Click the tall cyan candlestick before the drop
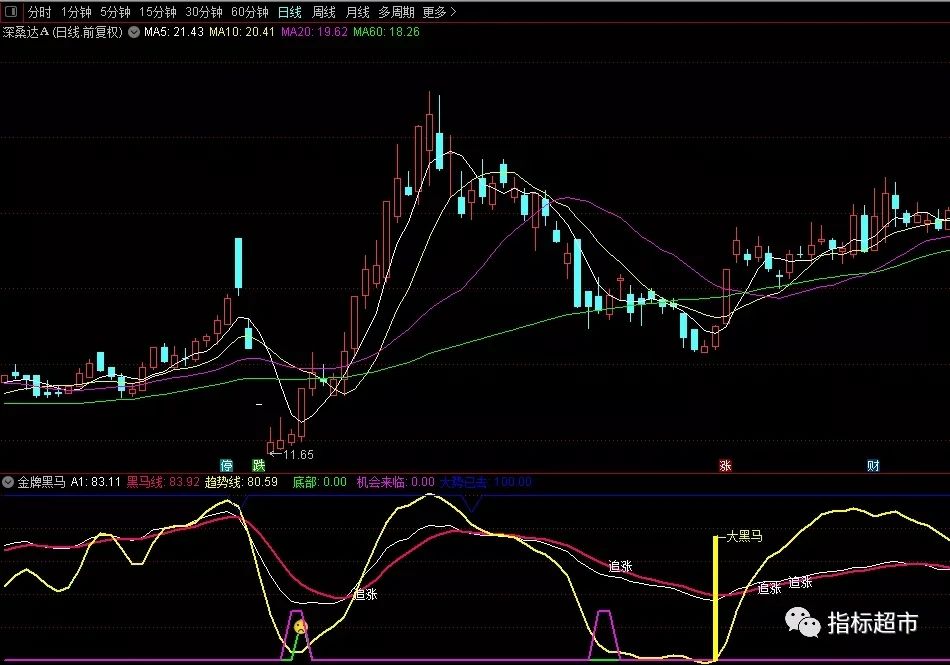This screenshot has height=665, width=950. tap(239, 264)
